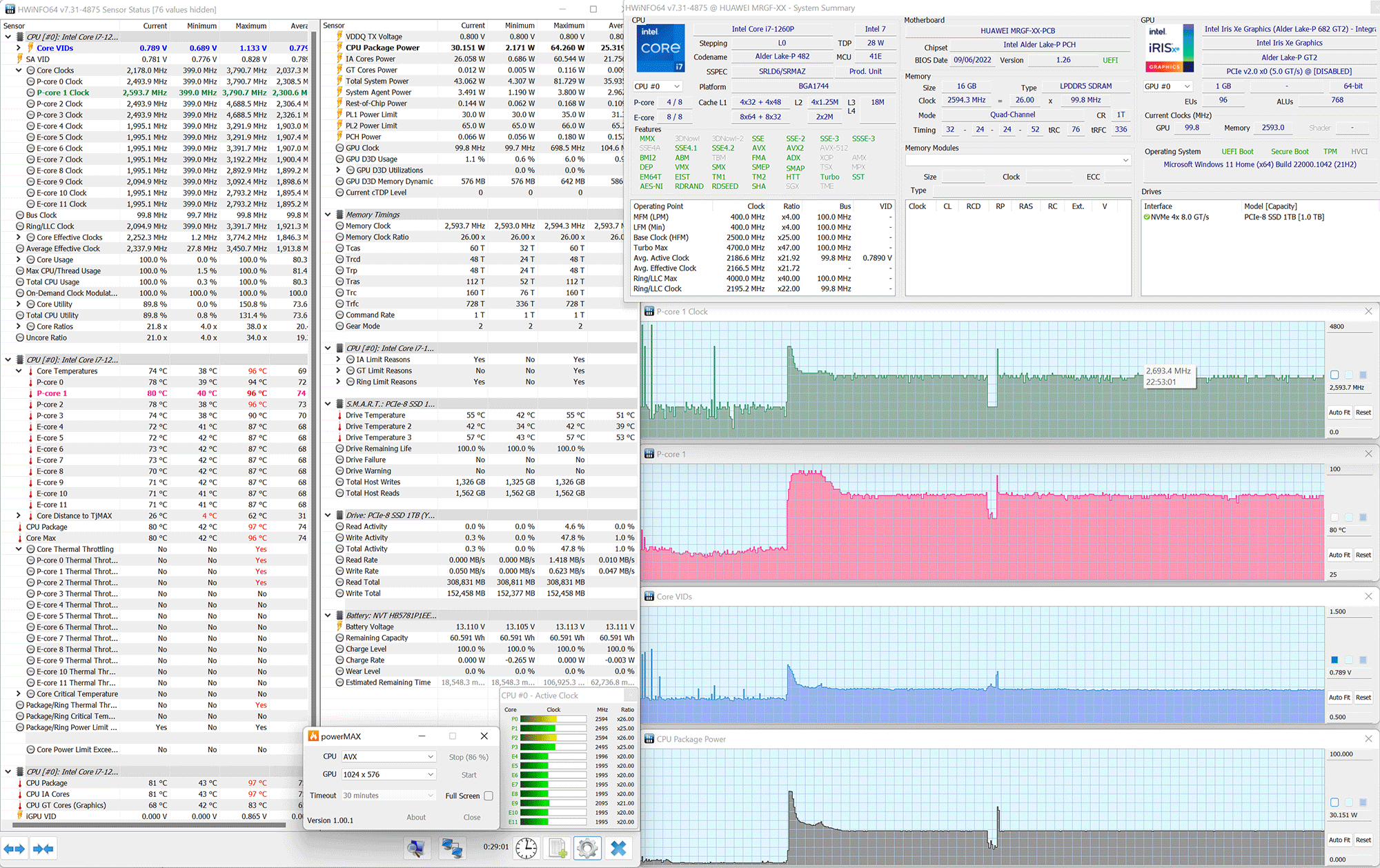Open sensor settings gear icon

(x=587, y=848)
